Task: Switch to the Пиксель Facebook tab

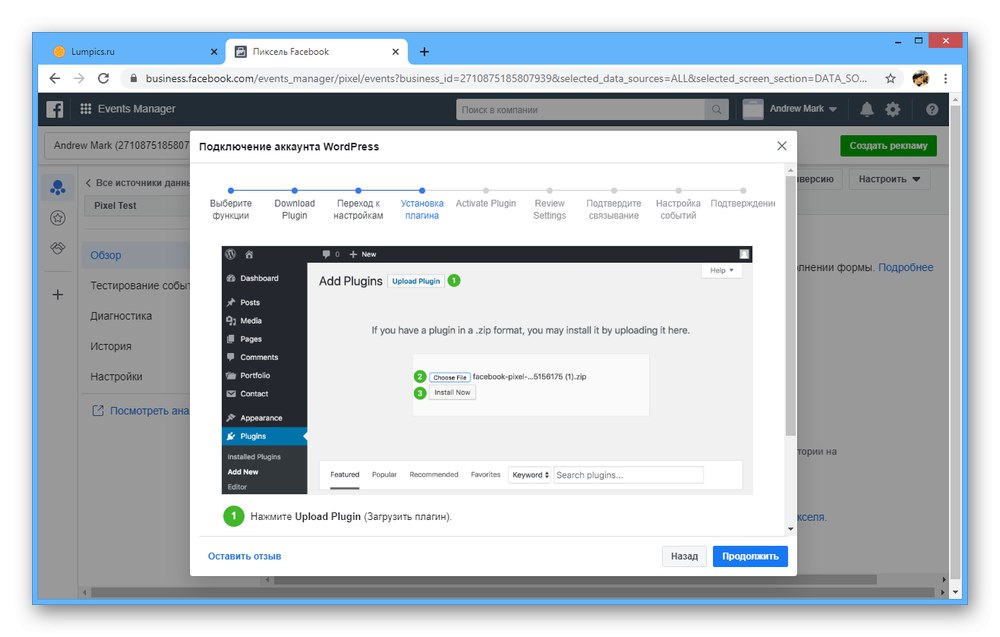Action: pyautogui.click(x=317, y=52)
